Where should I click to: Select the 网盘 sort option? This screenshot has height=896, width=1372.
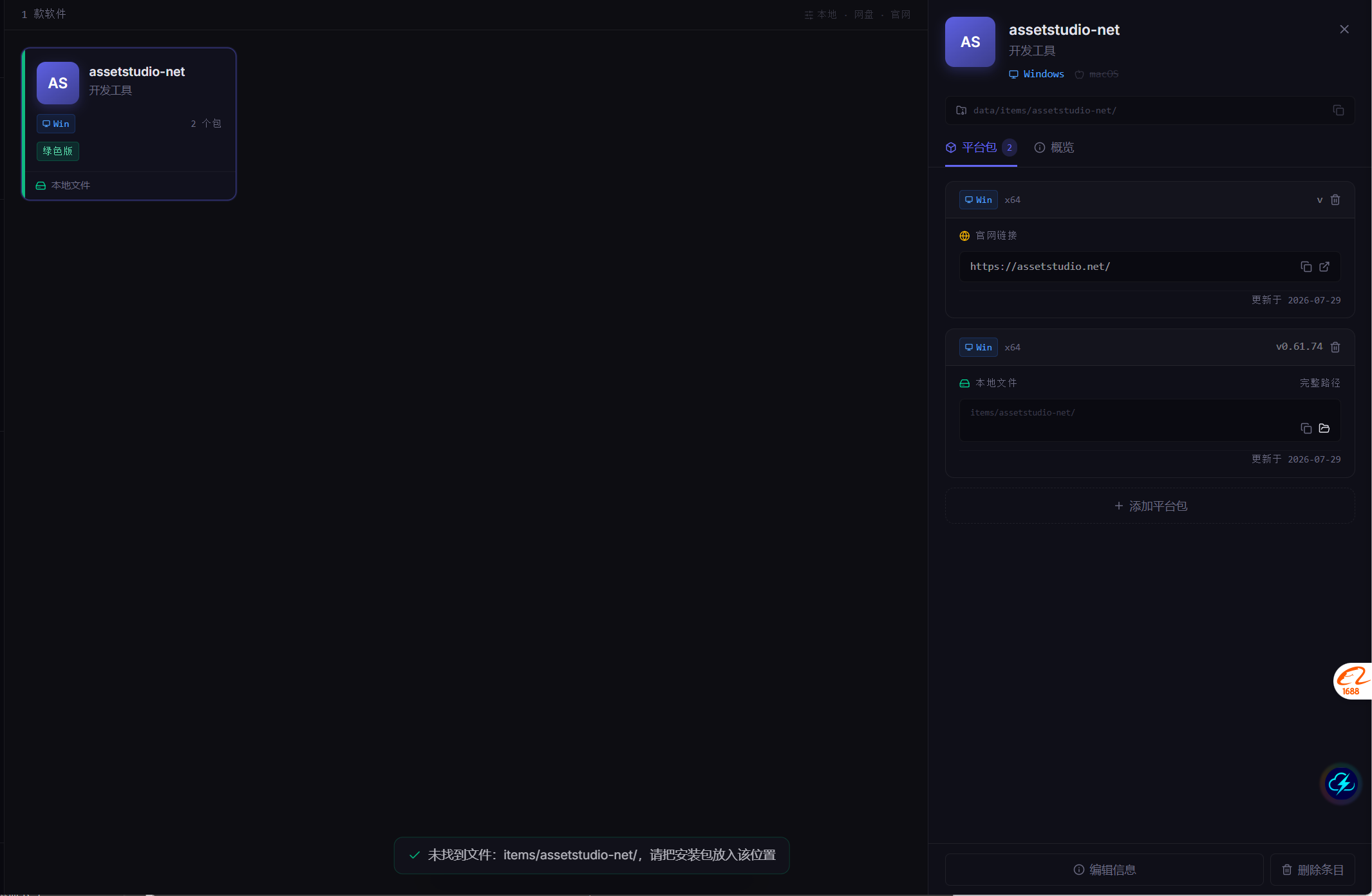(x=863, y=14)
